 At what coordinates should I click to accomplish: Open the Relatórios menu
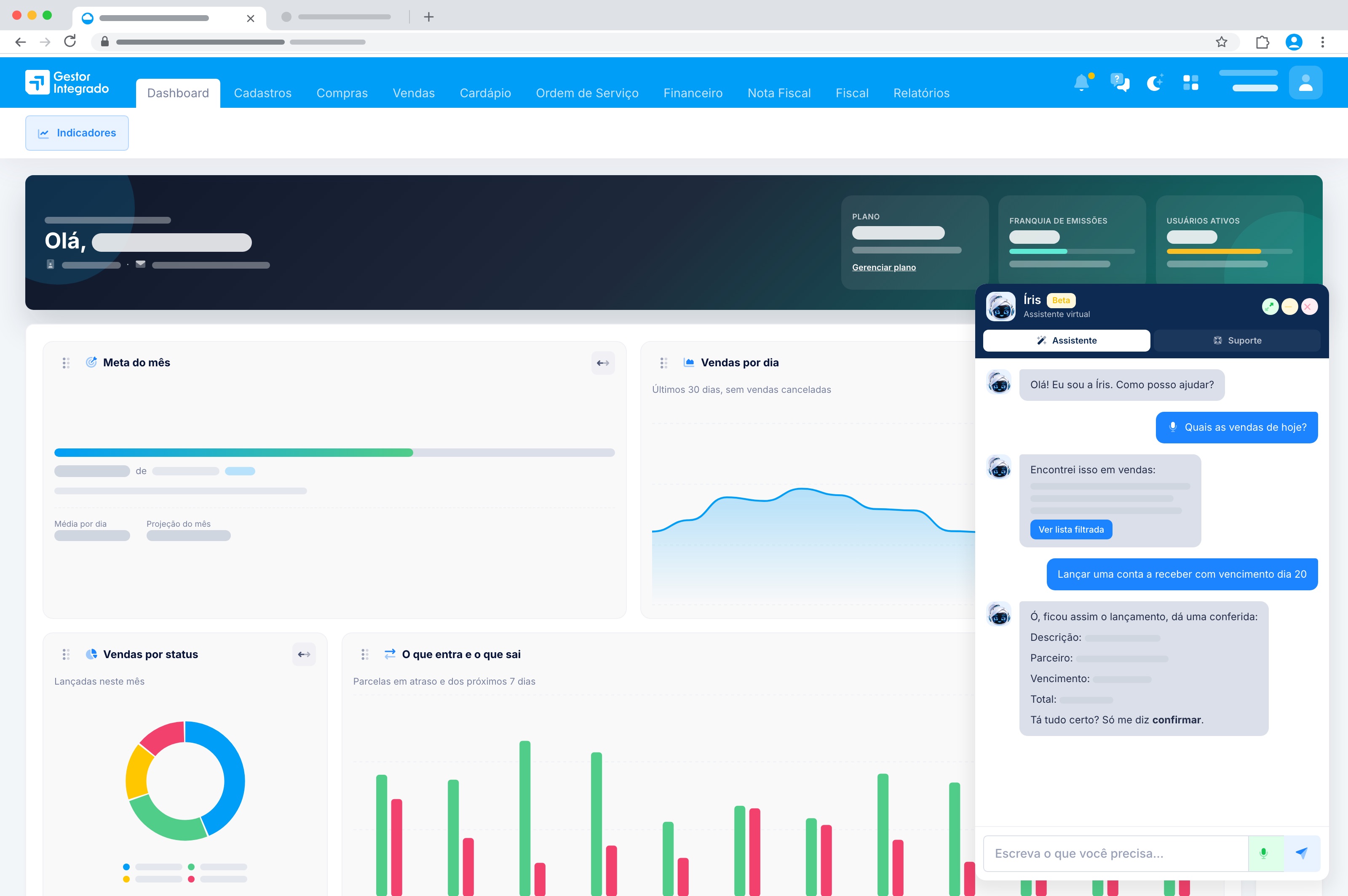(922, 93)
